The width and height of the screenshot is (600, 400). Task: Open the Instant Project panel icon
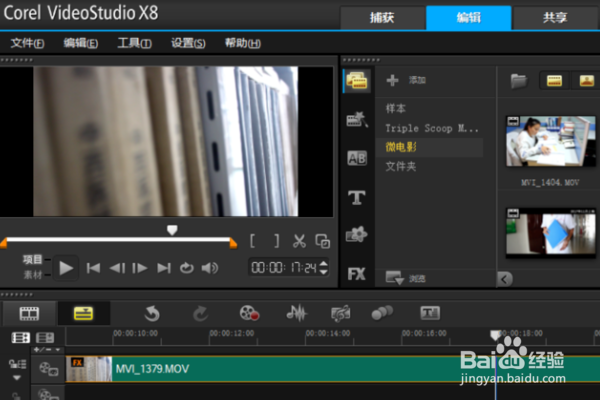pyautogui.click(x=357, y=119)
